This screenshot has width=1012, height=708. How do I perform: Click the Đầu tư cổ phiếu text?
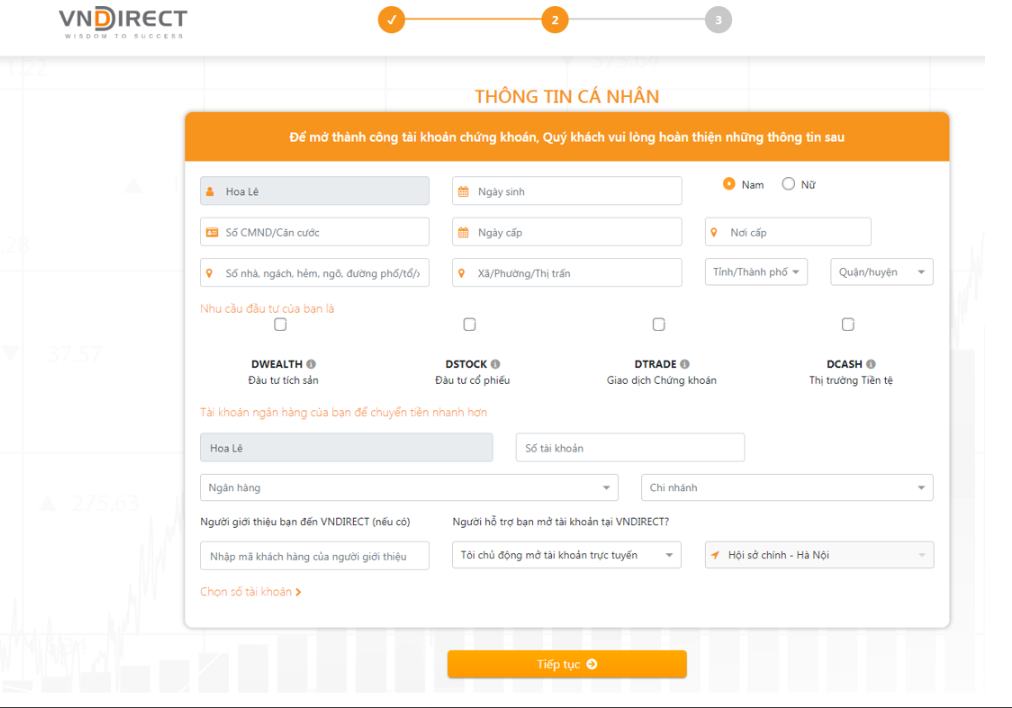click(472, 380)
